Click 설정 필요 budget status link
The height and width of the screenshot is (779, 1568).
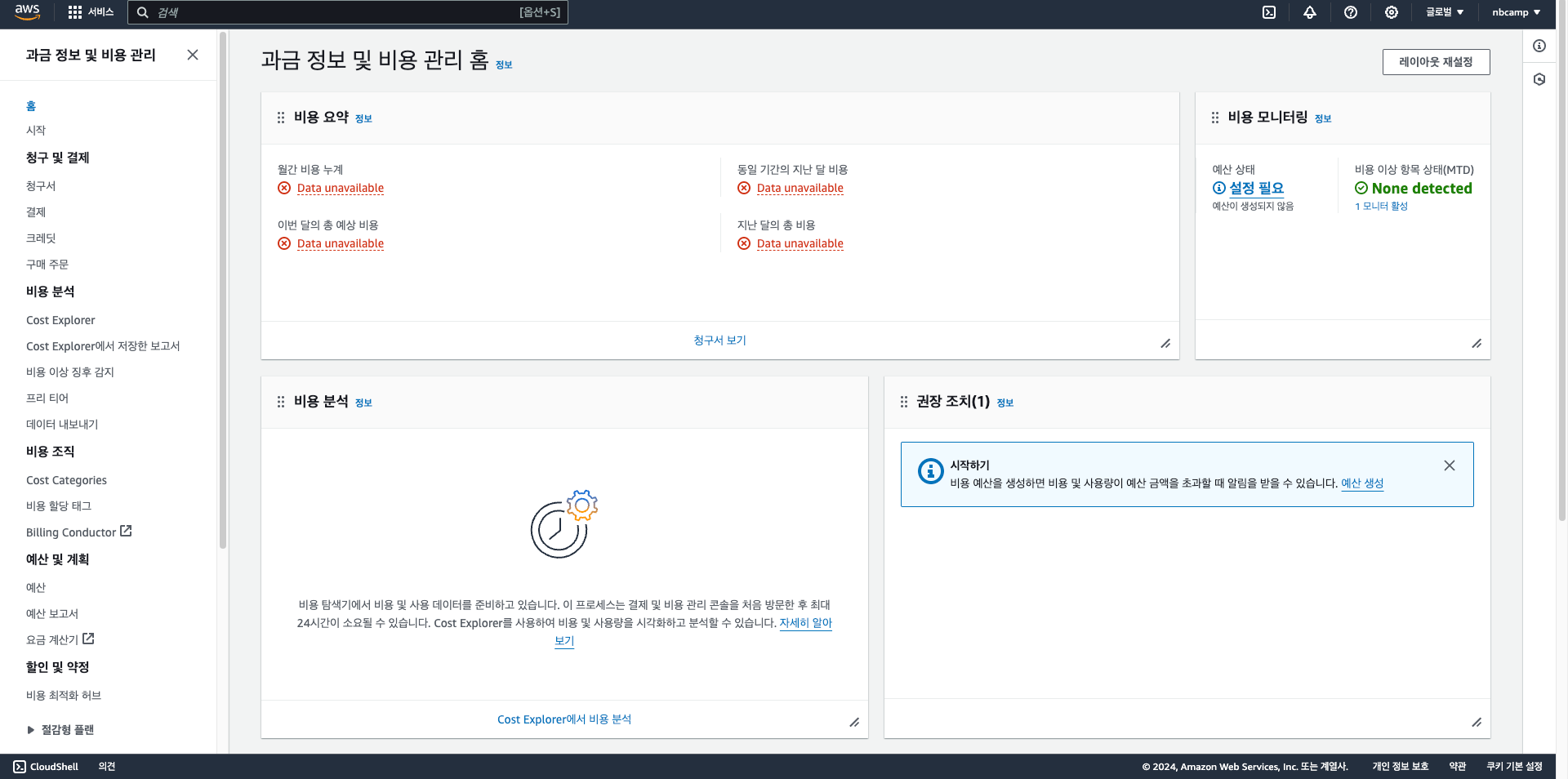[x=1257, y=188]
